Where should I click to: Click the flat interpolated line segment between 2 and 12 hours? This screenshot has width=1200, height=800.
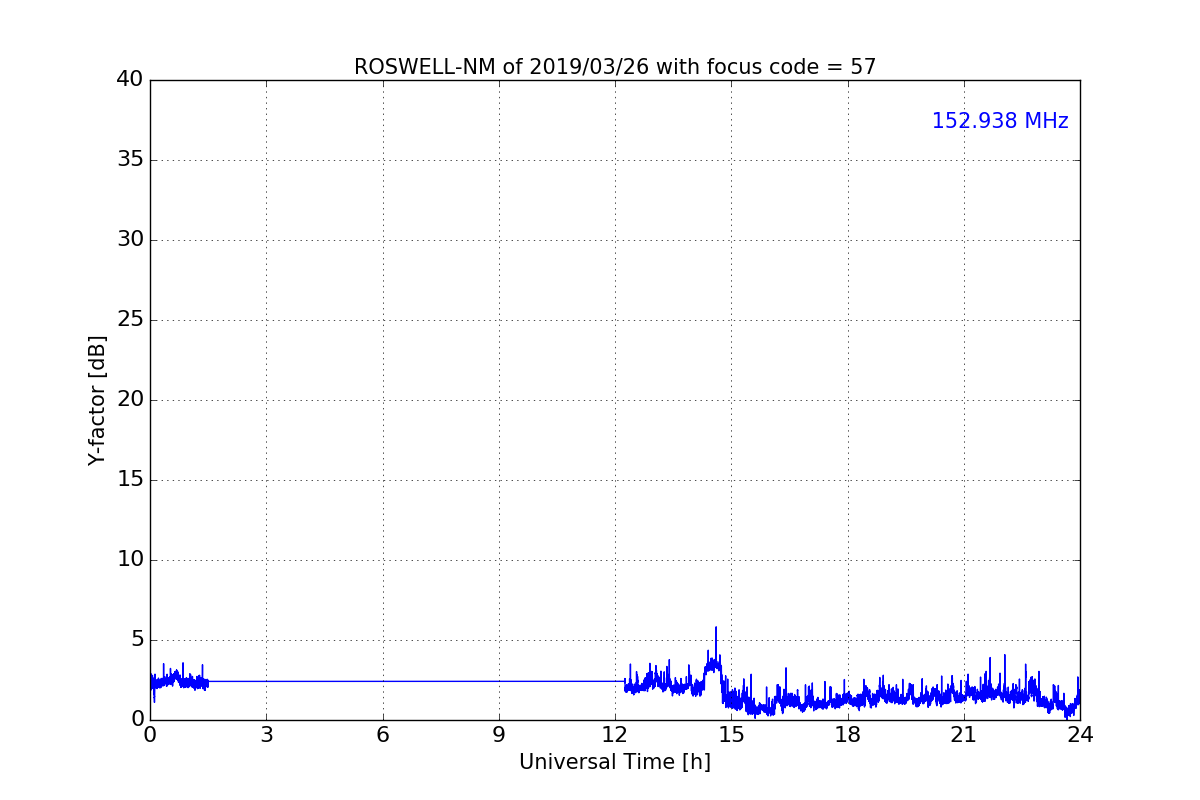[x=416, y=681]
